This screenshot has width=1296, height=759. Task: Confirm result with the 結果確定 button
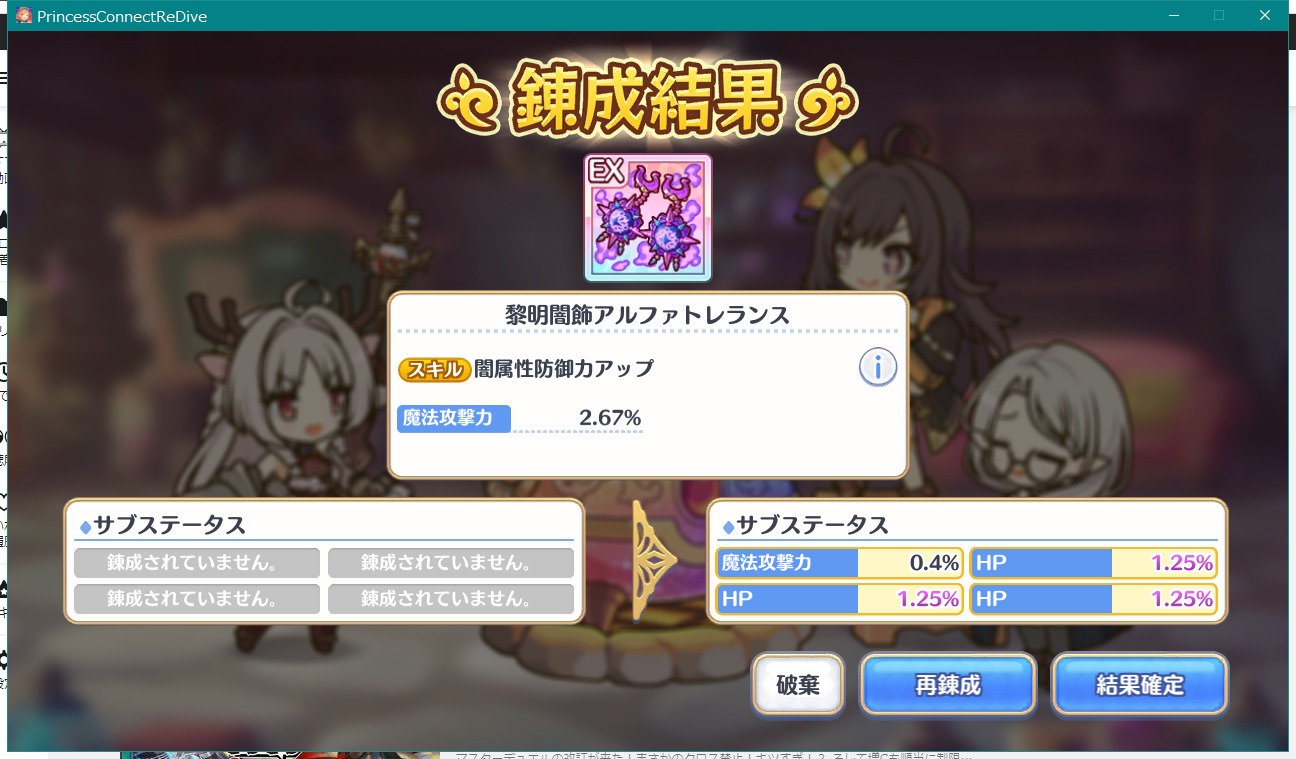click(x=1140, y=685)
